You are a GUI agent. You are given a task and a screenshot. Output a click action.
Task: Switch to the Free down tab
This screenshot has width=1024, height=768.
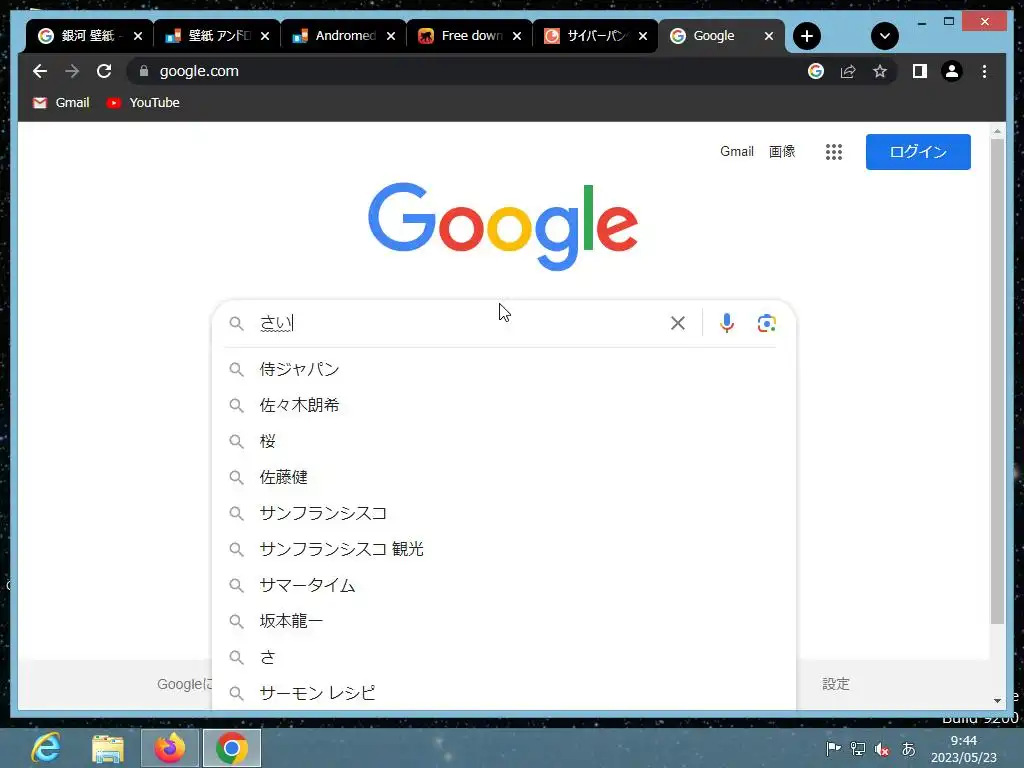(460, 36)
